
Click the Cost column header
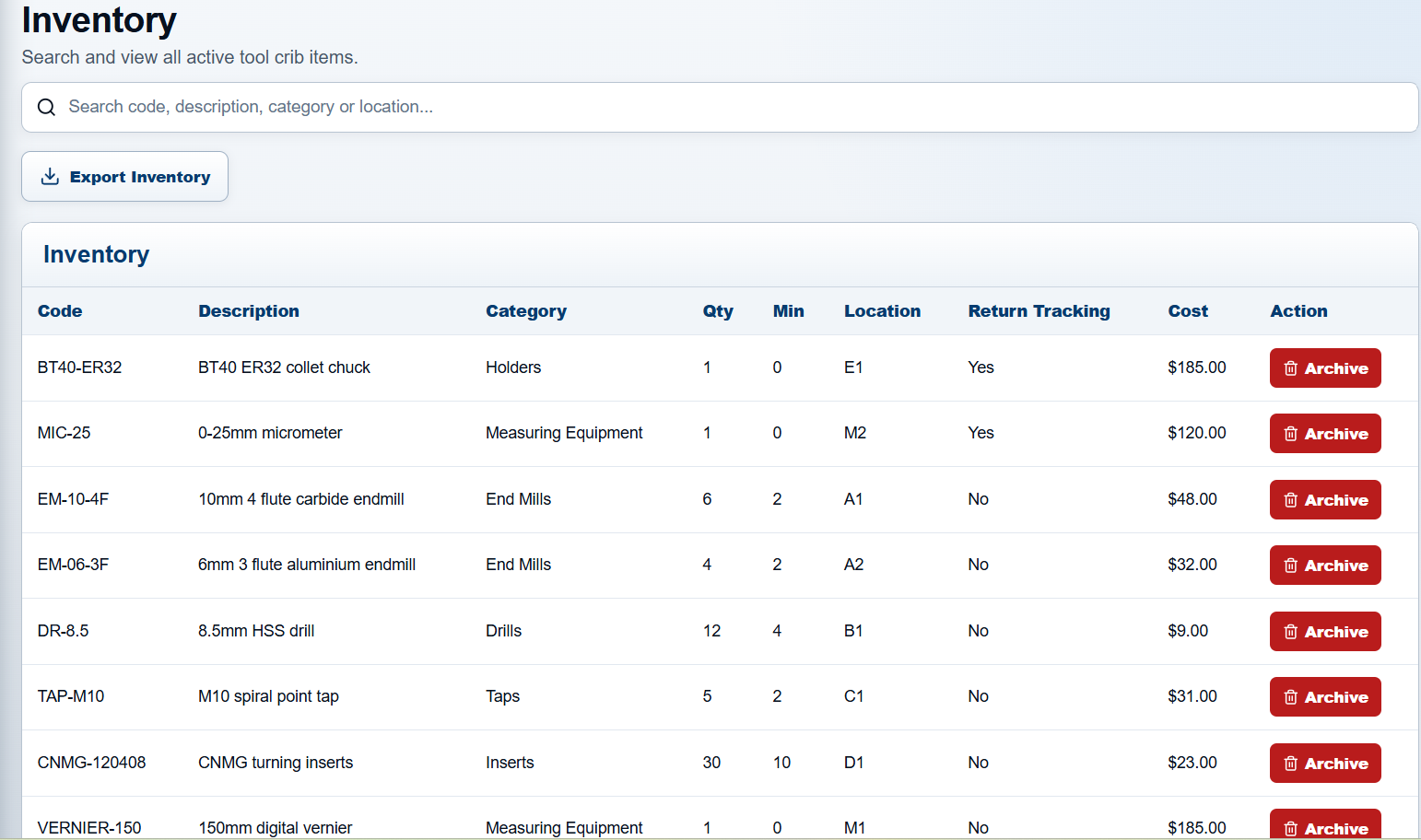pyautogui.click(x=1188, y=311)
